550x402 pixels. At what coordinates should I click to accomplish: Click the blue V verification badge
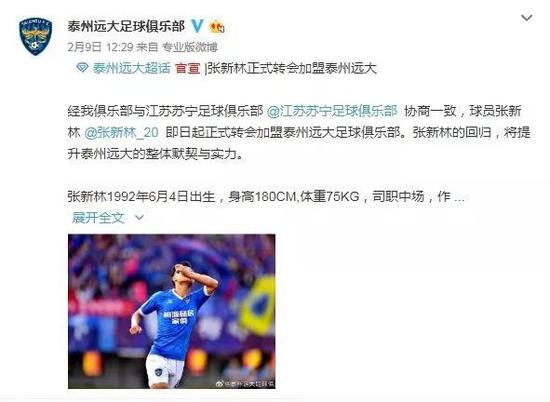pyautogui.click(x=197, y=26)
